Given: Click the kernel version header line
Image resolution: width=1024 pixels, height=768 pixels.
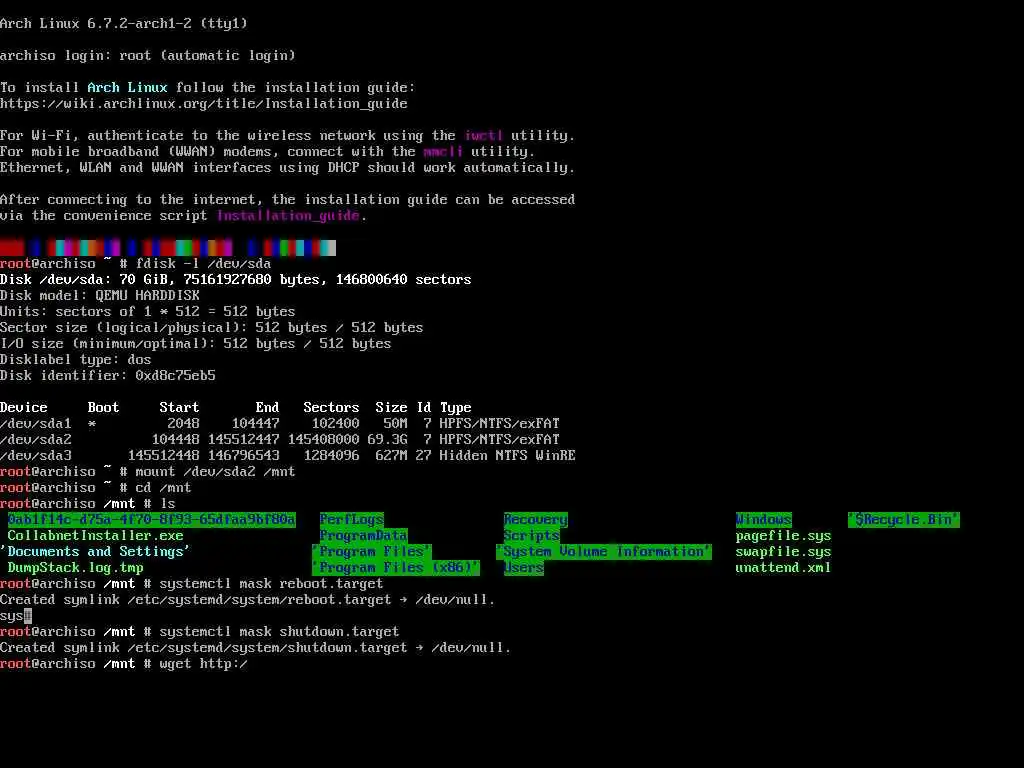Looking at the screenshot, I should pyautogui.click(x=124, y=24).
